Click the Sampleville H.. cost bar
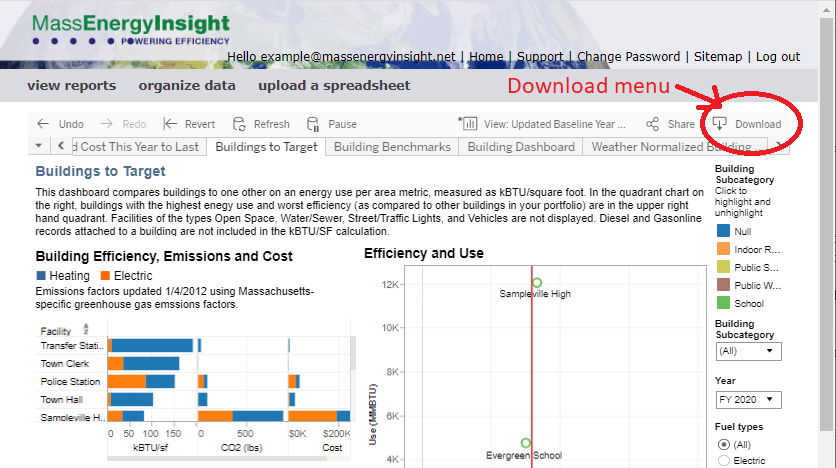This screenshot has height=468, width=836. 319,416
